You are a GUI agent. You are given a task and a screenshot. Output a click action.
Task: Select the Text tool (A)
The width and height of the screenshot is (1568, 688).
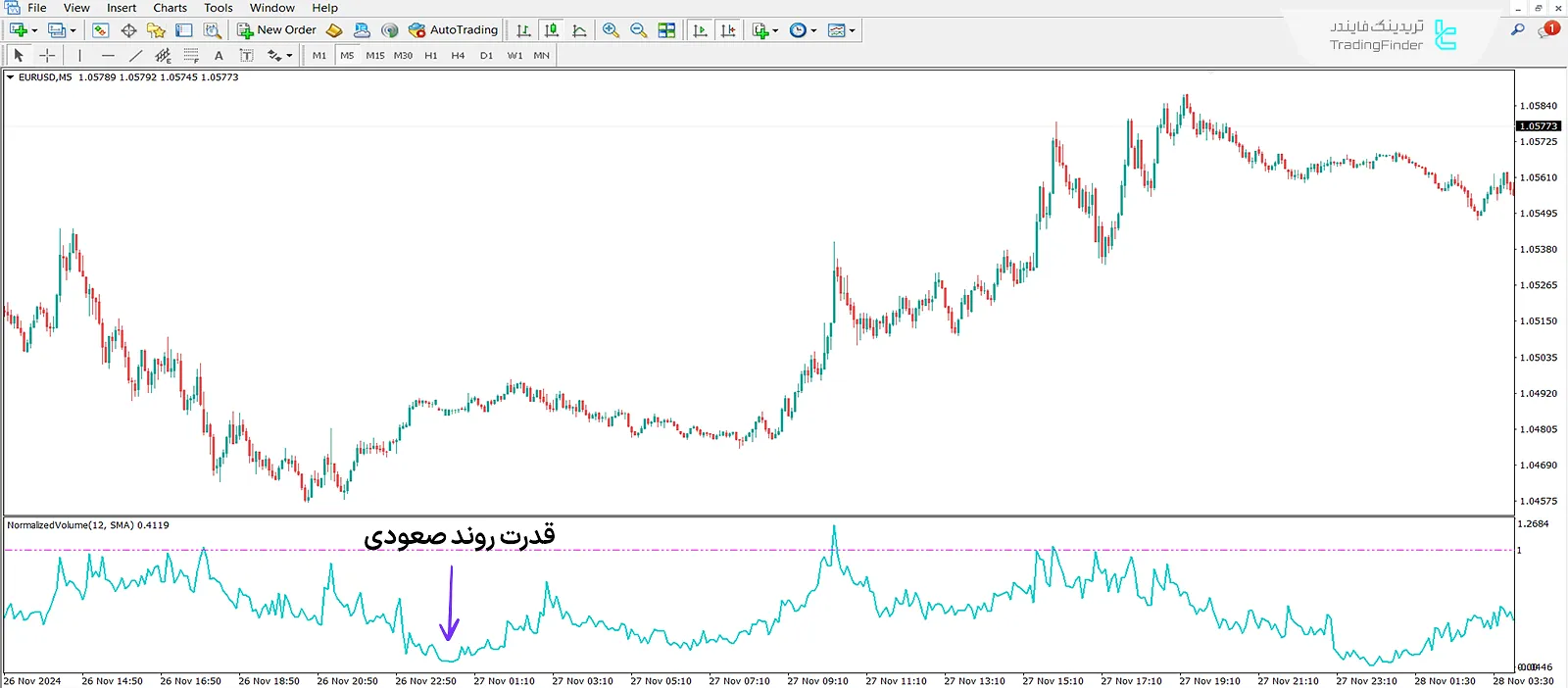[x=219, y=56]
